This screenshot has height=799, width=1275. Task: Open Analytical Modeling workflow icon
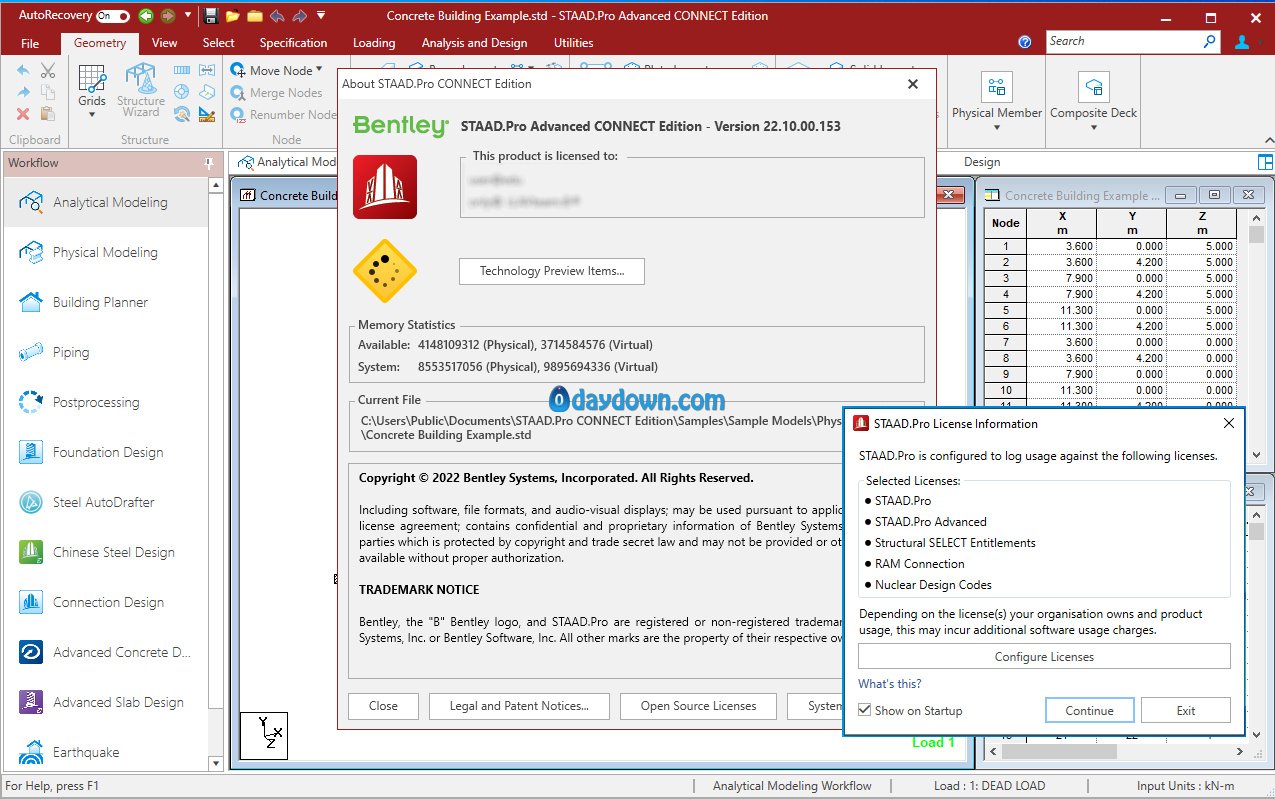click(x=31, y=202)
